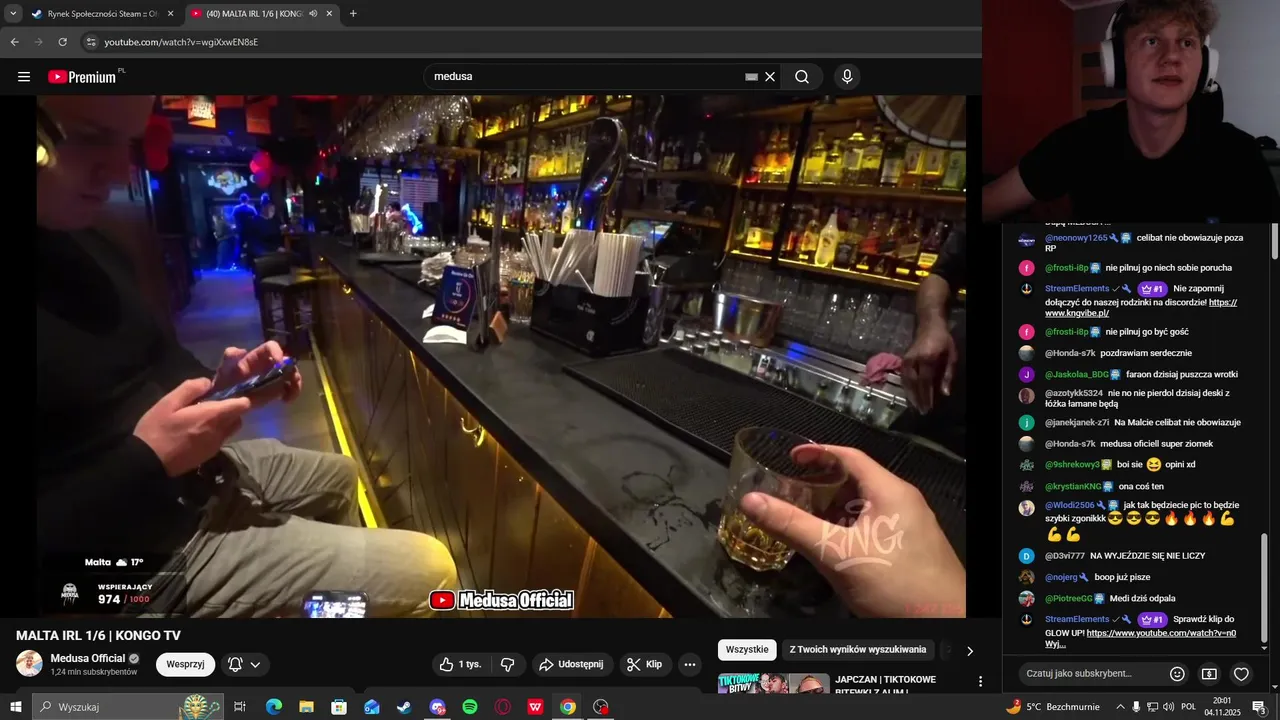Switch to Chrome on the taskbar
The width and height of the screenshot is (1280, 720).
pos(568,707)
